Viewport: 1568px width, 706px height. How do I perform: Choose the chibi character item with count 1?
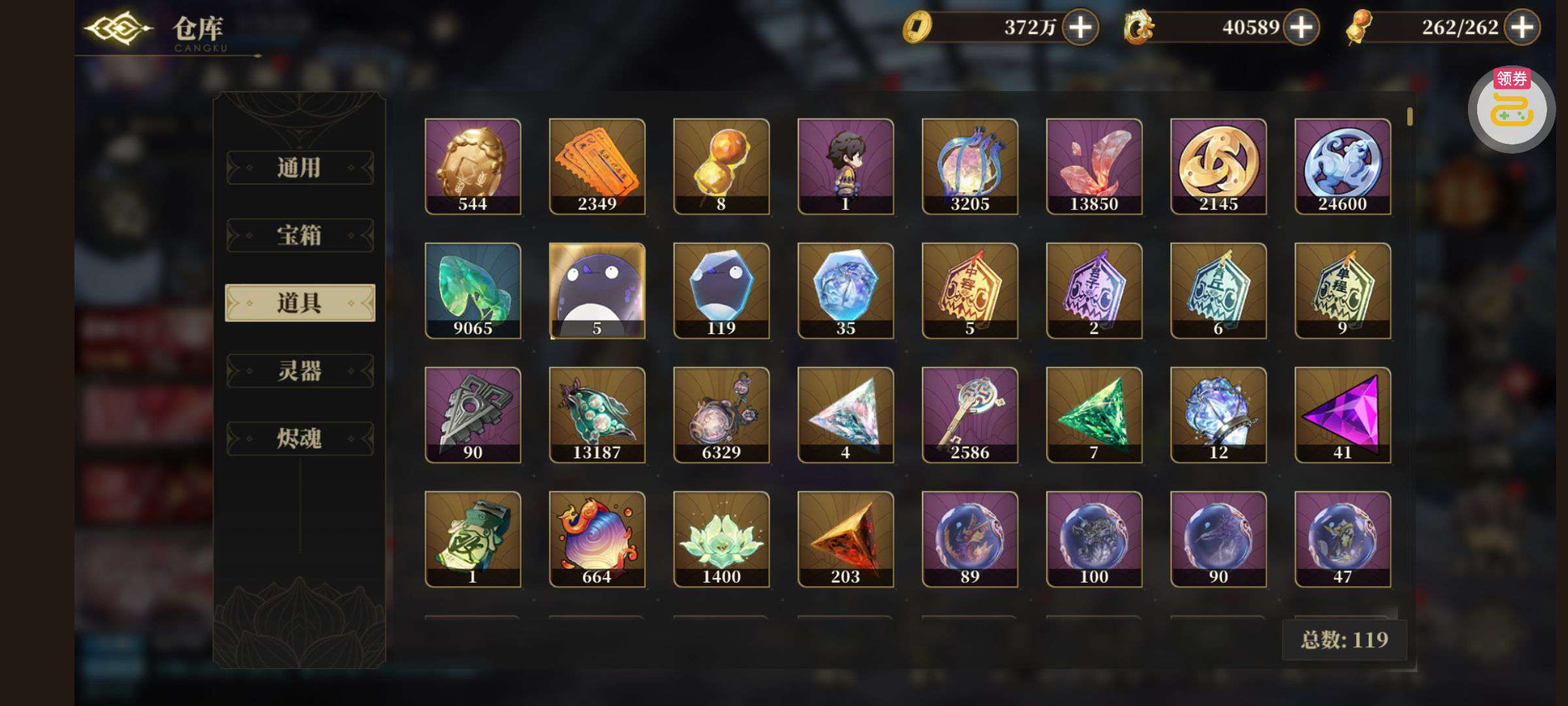(845, 166)
